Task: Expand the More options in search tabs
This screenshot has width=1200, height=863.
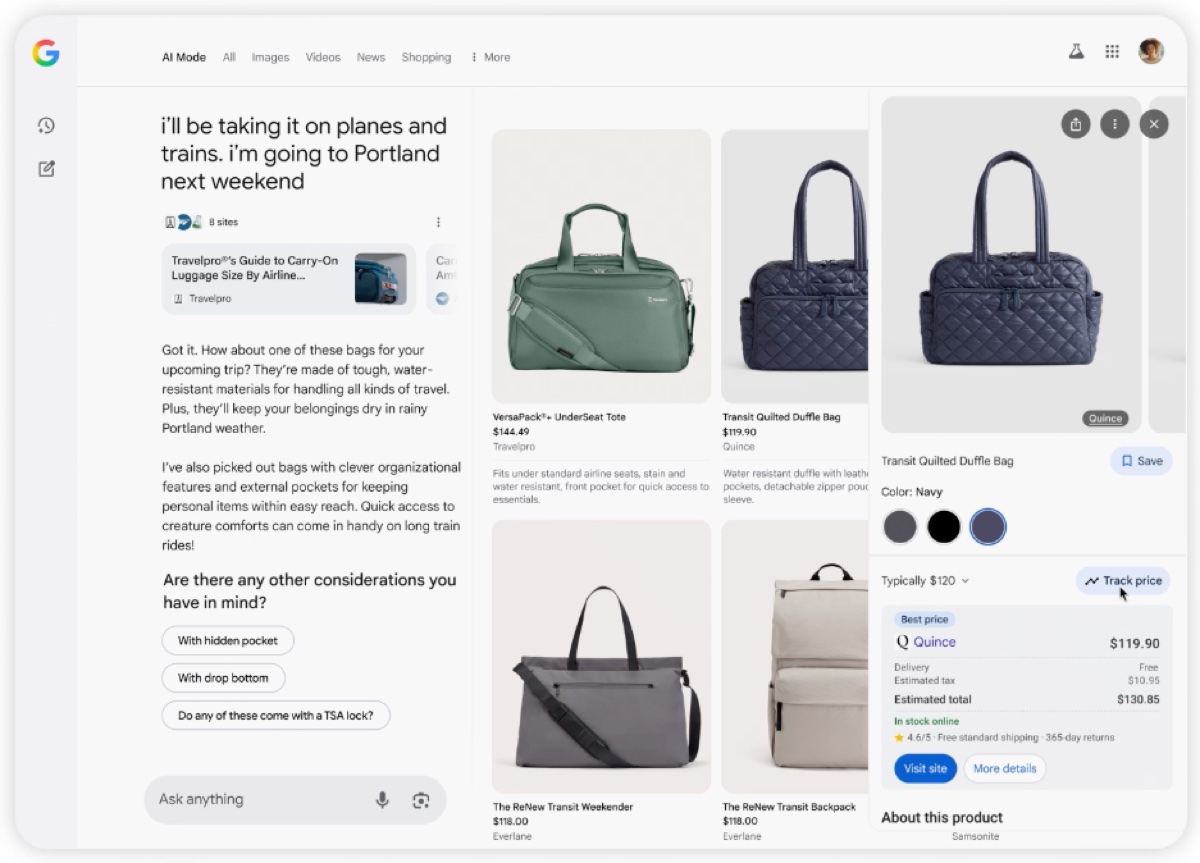Action: pyautogui.click(x=490, y=57)
